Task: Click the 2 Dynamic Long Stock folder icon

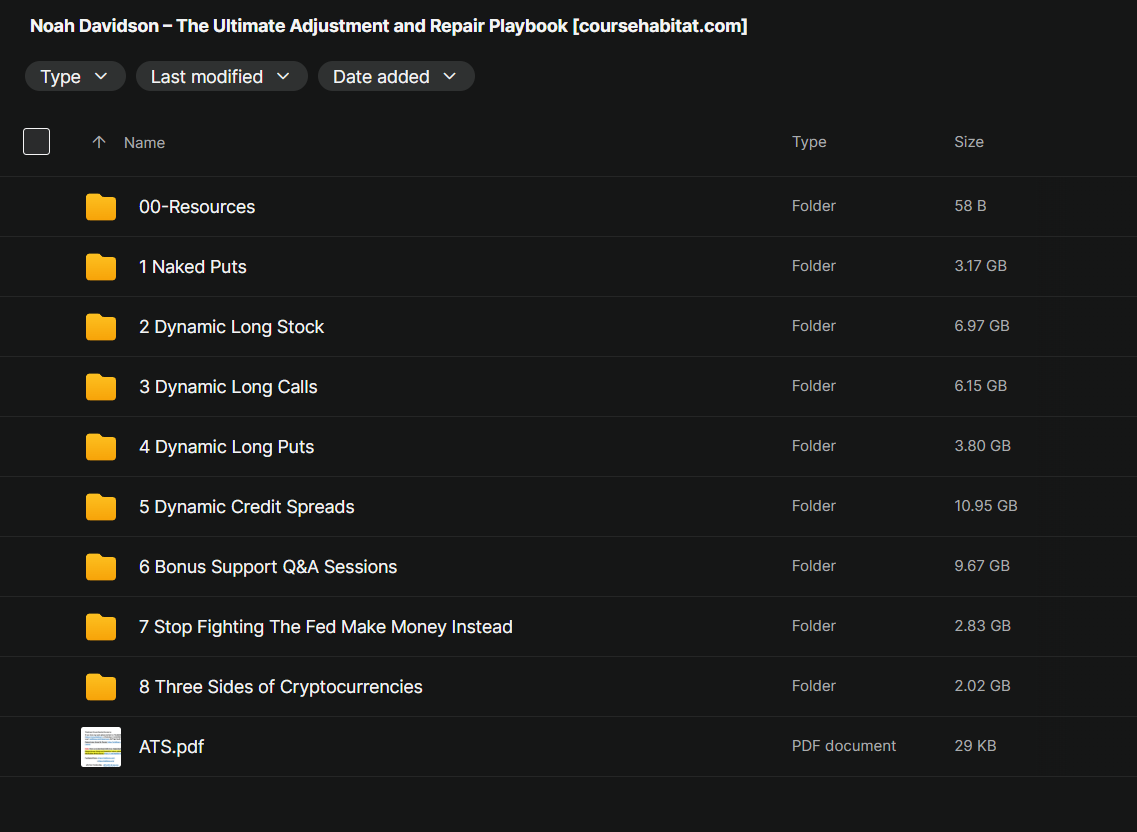Action: point(100,327)
